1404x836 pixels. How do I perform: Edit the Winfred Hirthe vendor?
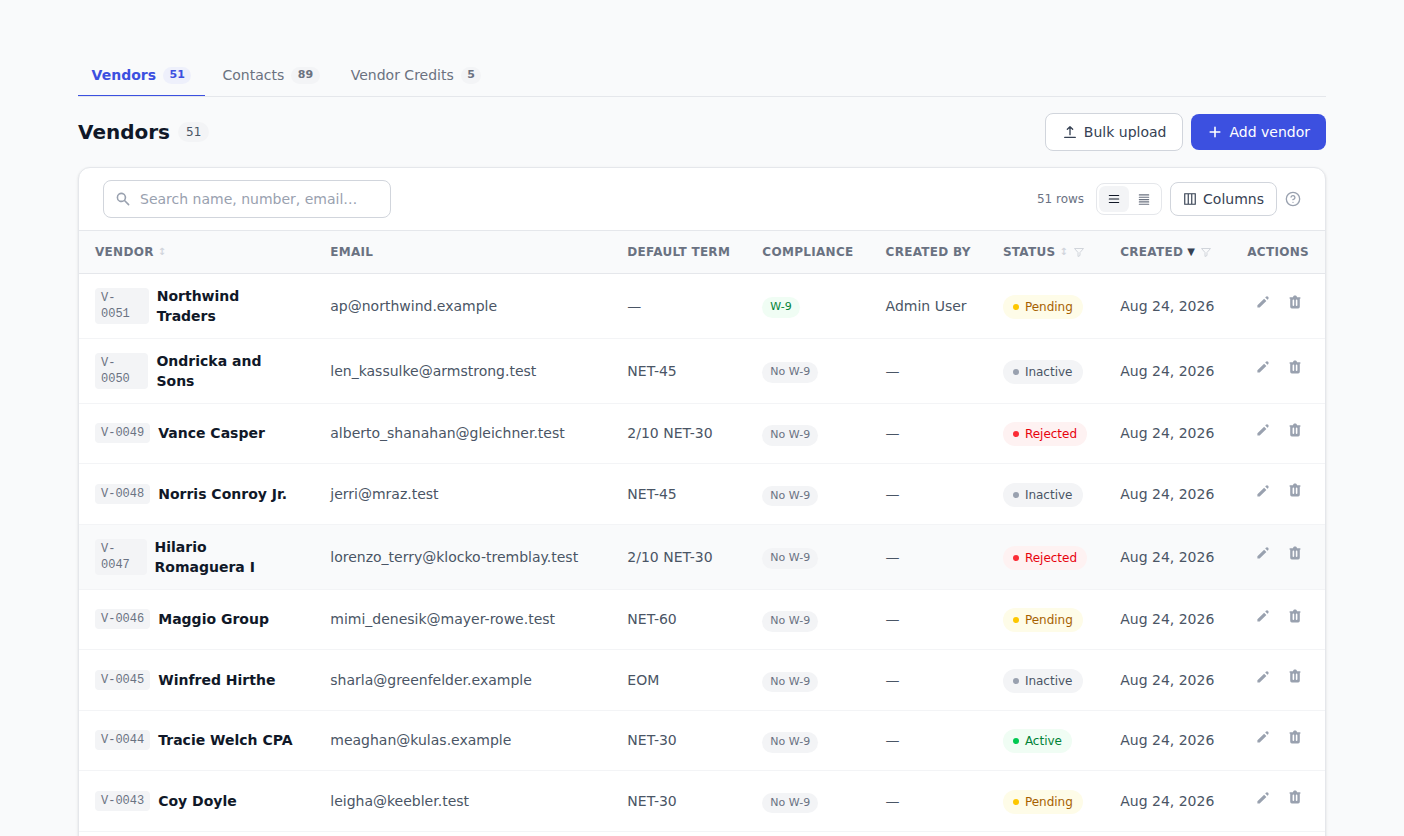coord(1263,676)
